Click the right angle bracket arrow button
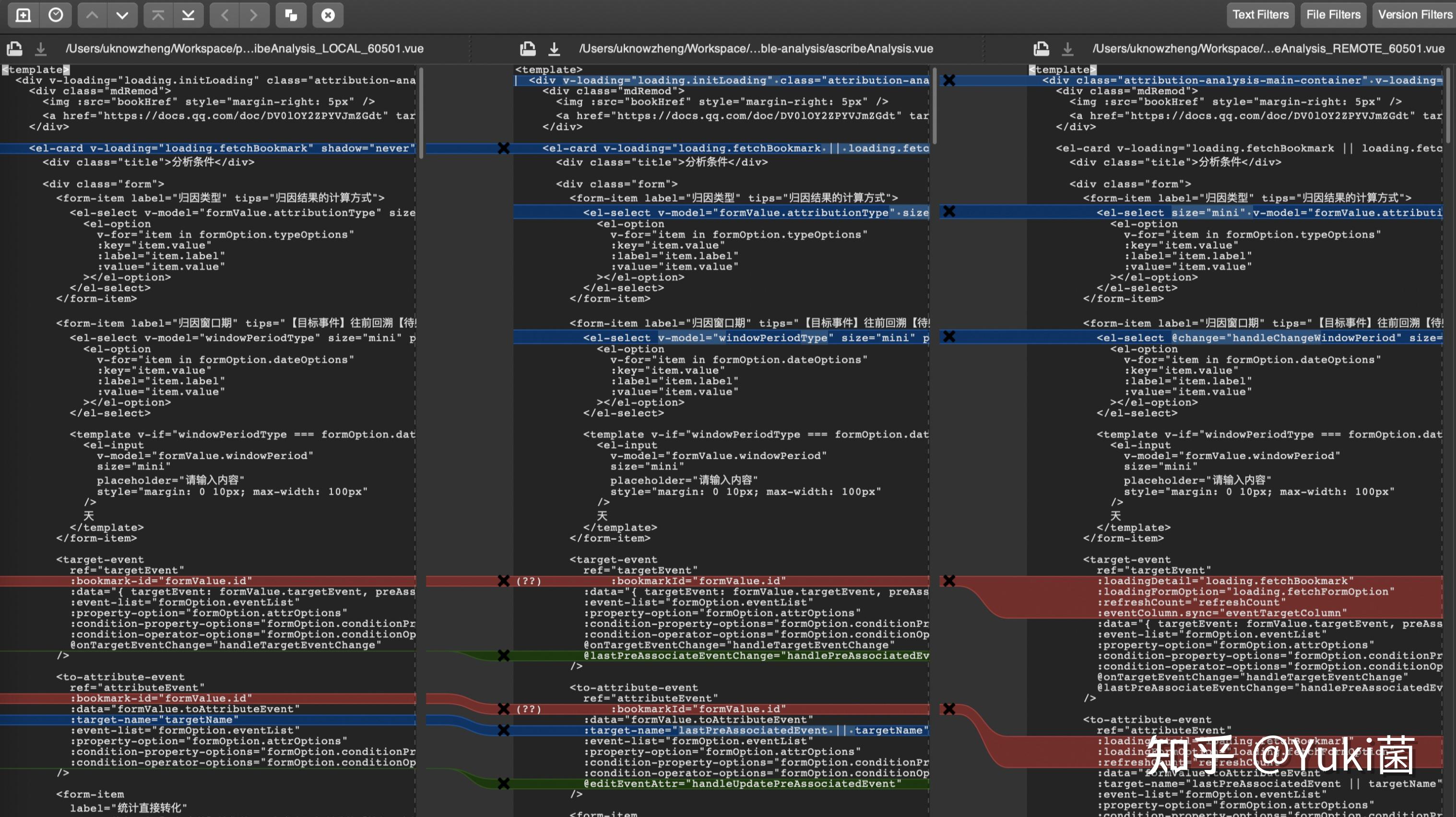The width and height of the screenshot is (1456, 817). click(254, 15)
